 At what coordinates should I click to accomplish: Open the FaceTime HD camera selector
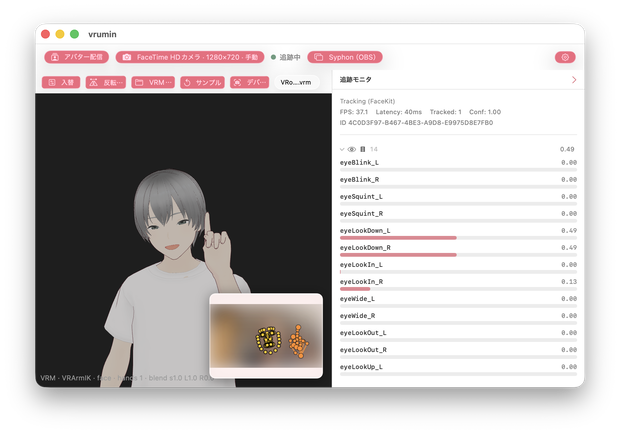point(190,57)
